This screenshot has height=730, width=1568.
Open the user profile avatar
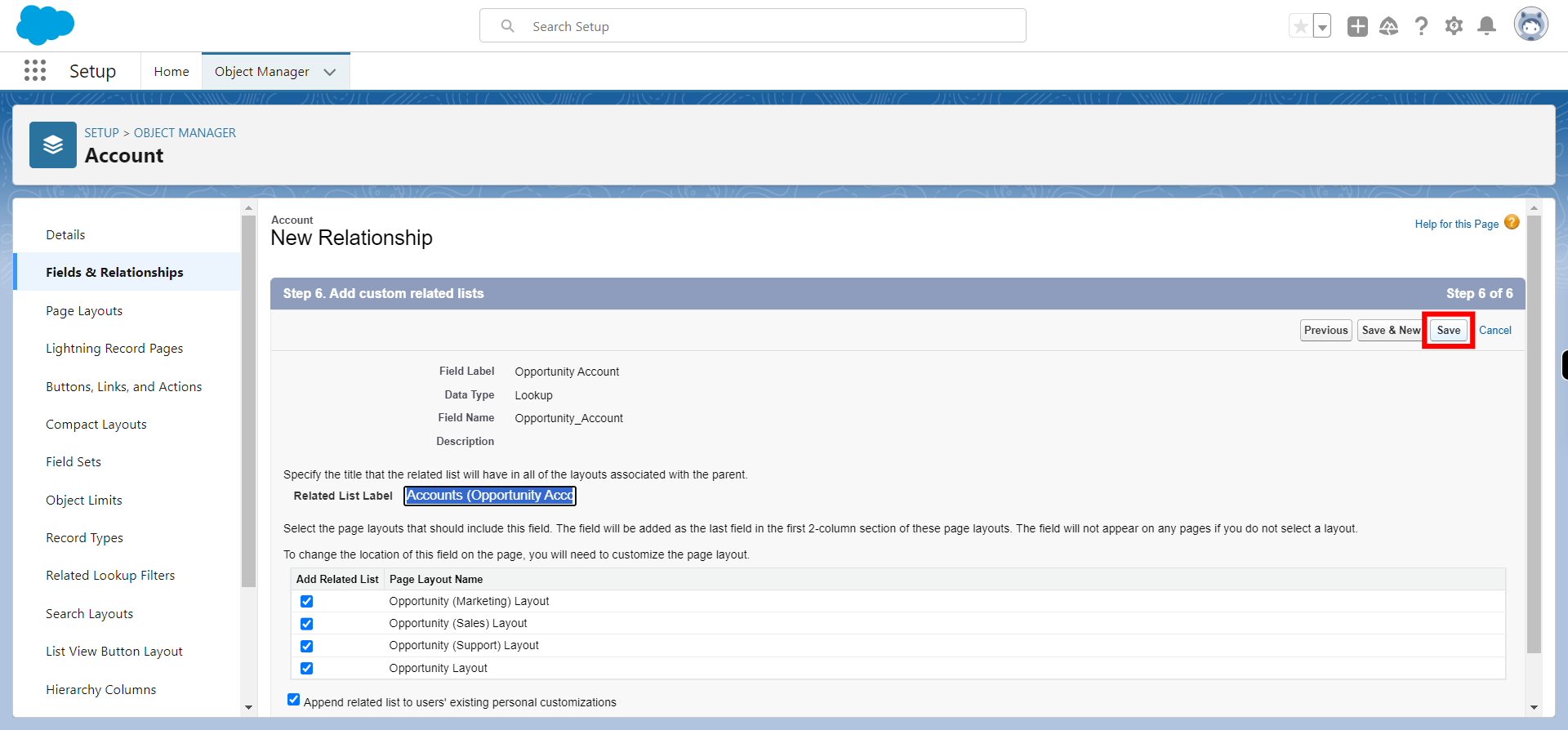point(1531,25)
